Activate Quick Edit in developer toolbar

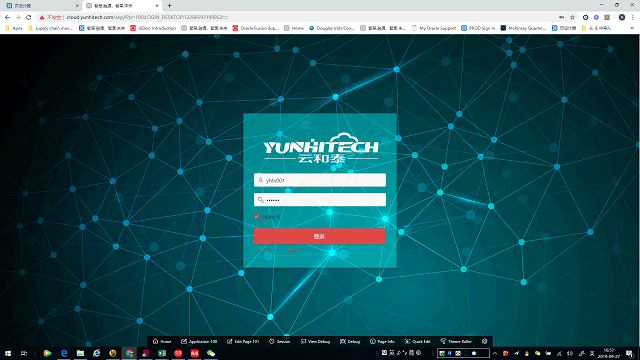[417, 341]
